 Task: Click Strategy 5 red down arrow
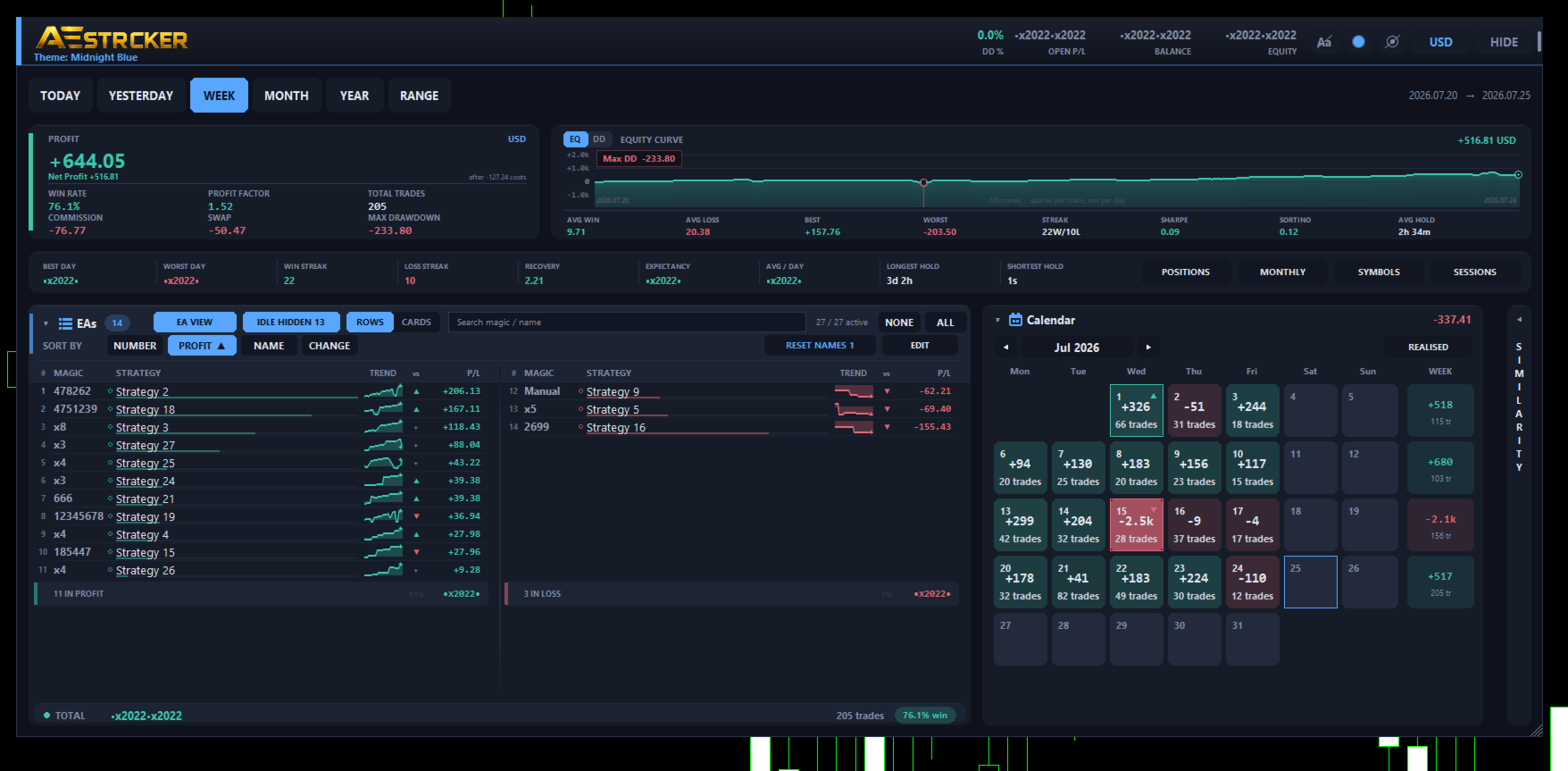click(x=887, y=409)
